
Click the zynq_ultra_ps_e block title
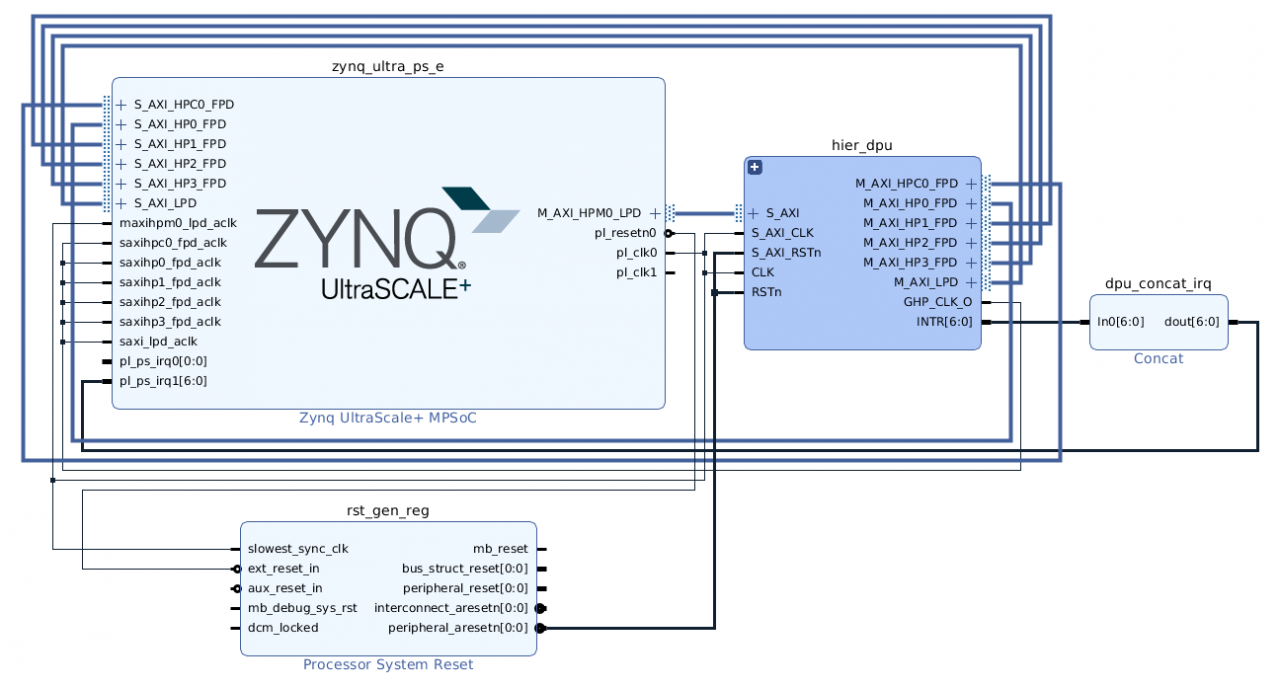tap(388, 67)
